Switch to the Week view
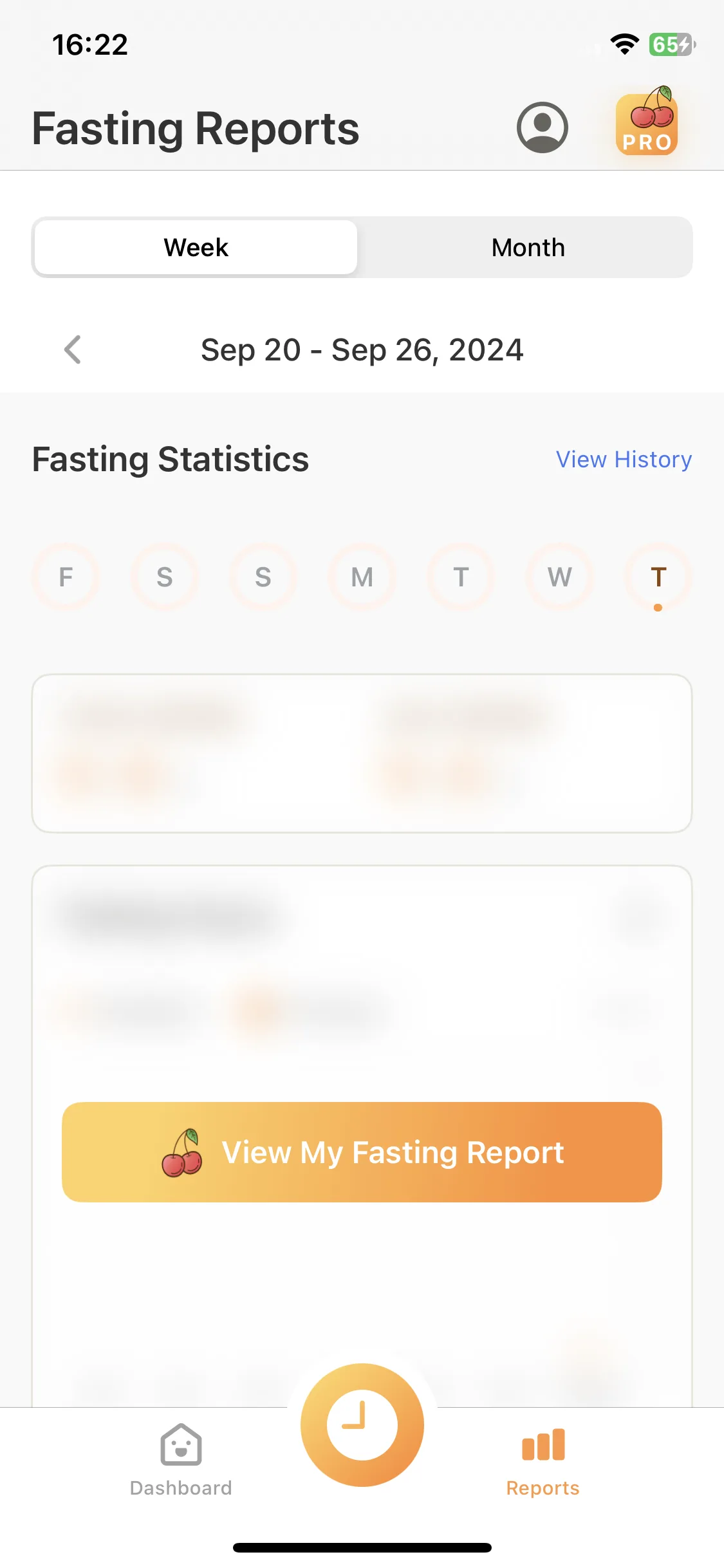724x1568 pixels. click(x=196, y=247)
